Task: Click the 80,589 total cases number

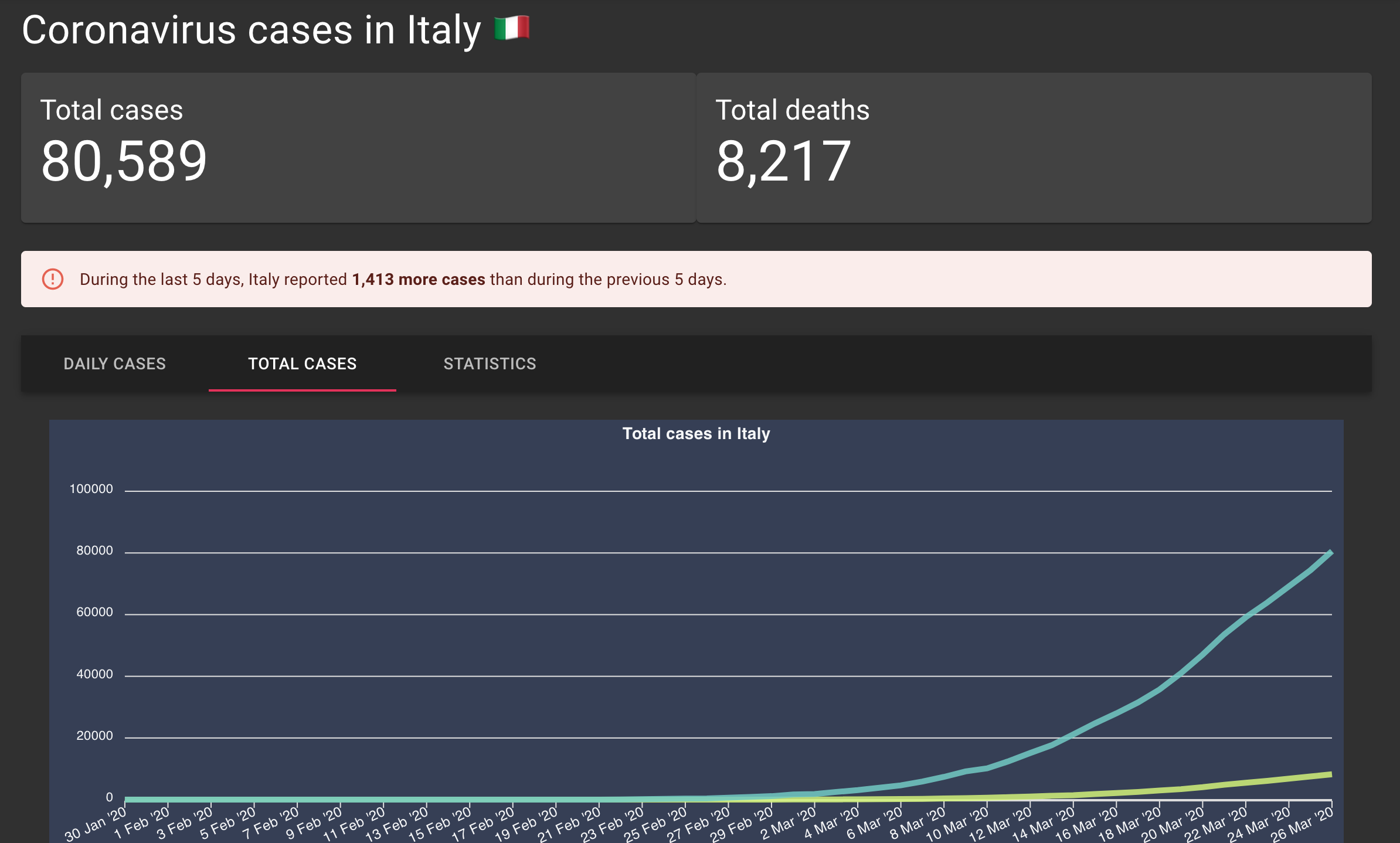Action: pos(124,161)
